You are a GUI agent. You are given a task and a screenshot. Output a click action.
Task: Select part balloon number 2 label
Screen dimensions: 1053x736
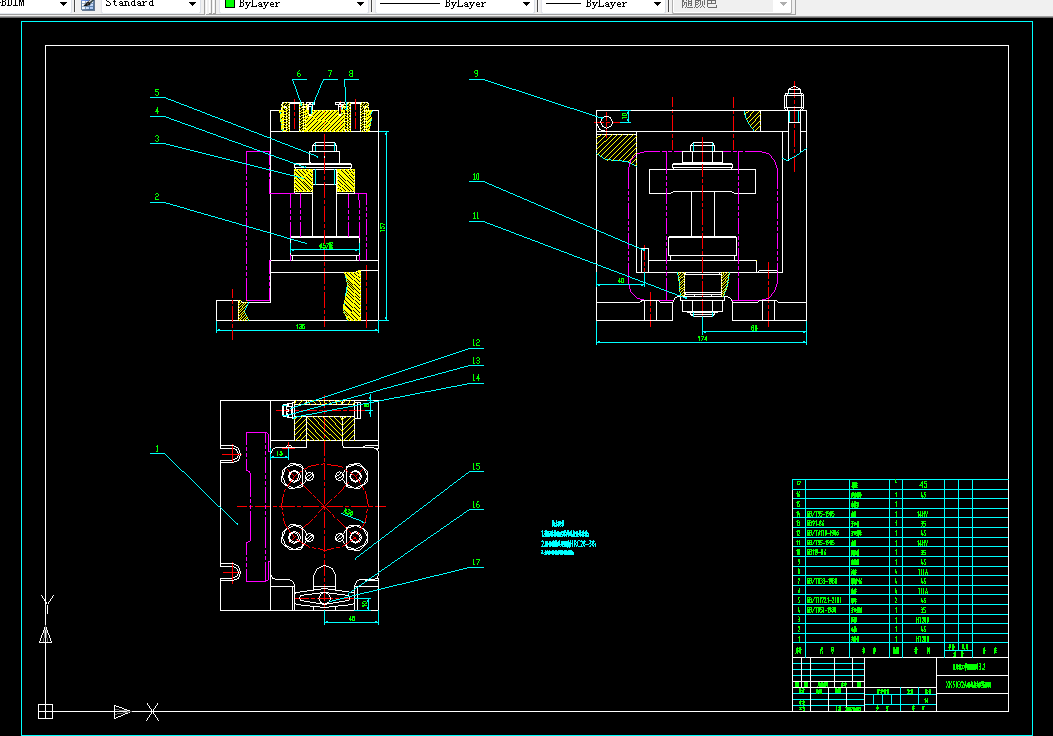point(156,197)
